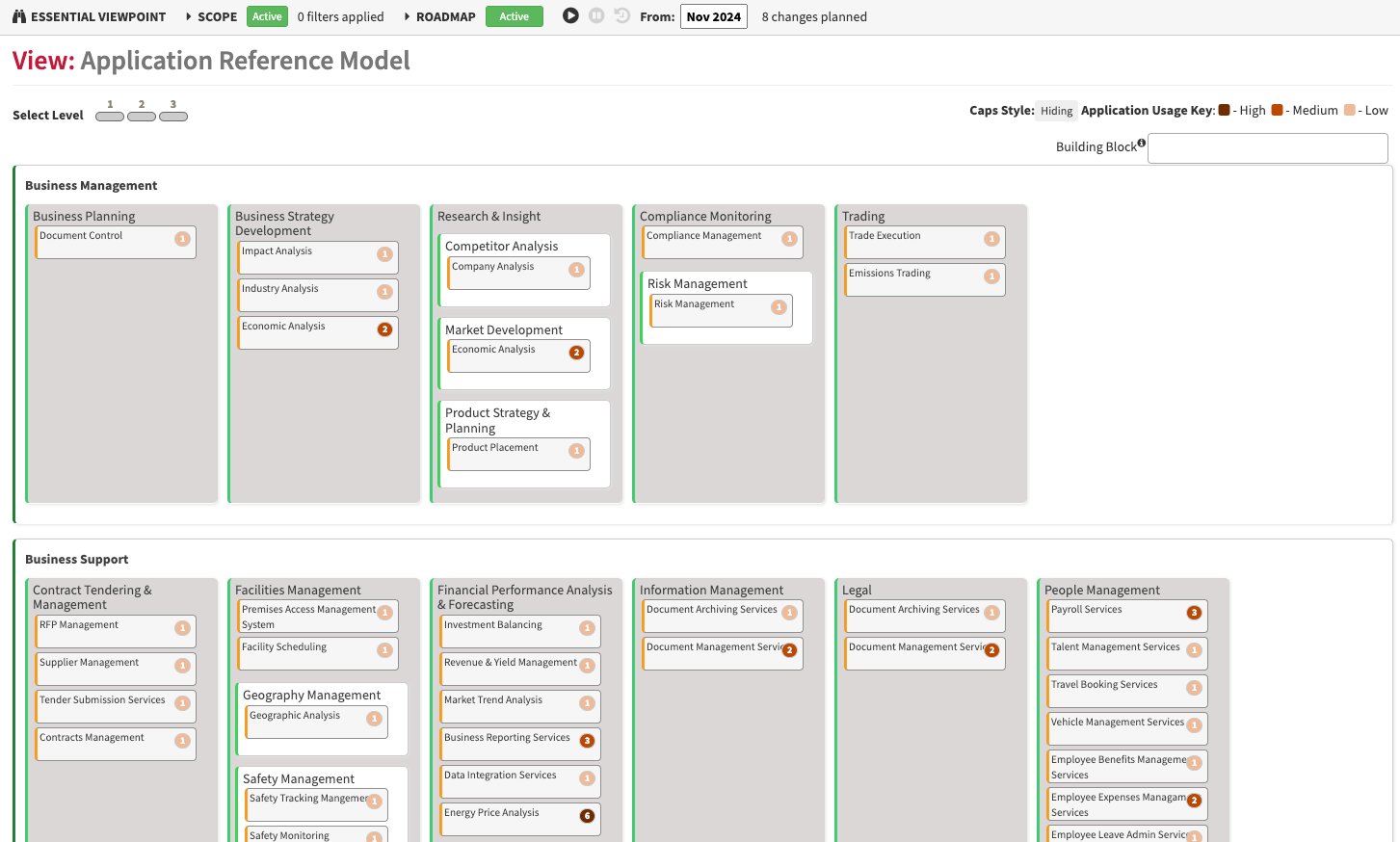Click count badge on Document Control

pos(182,239)
